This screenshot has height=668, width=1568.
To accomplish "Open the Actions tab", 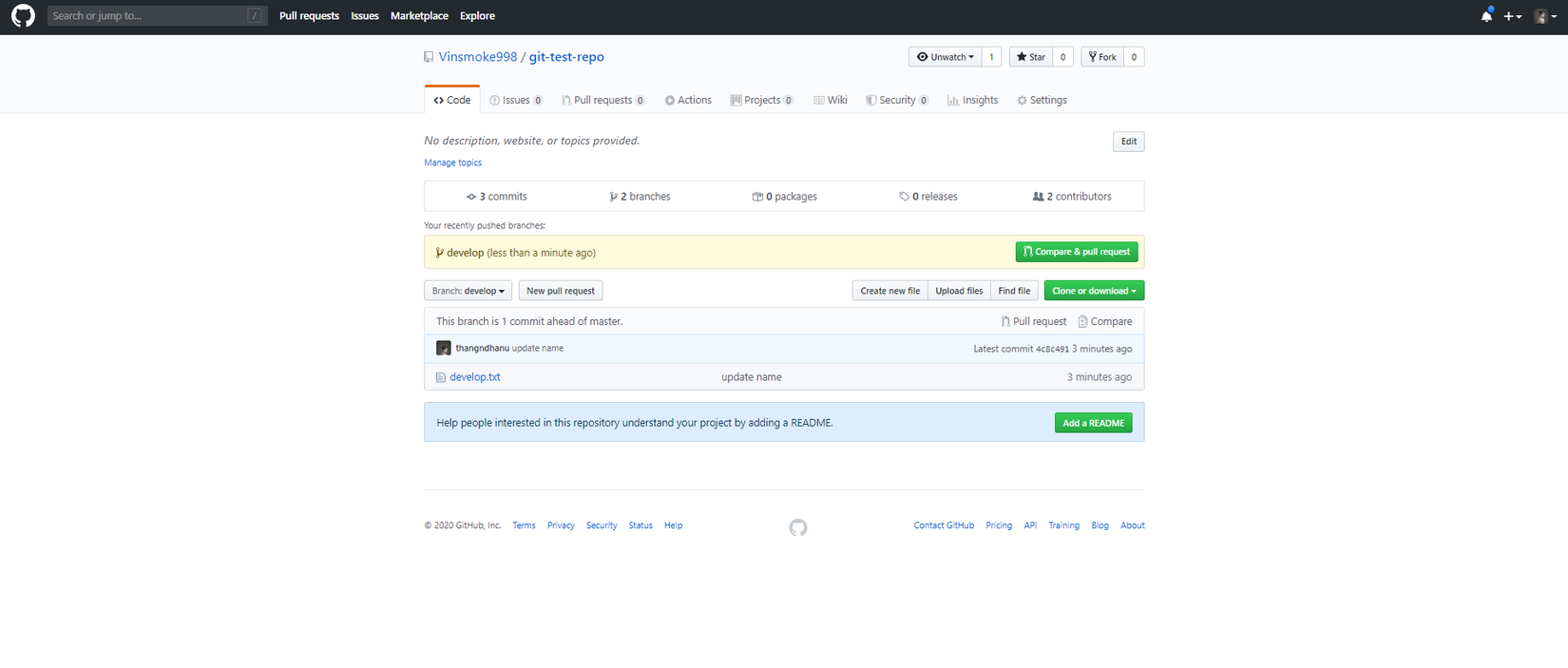I will (x=688, y=100).
